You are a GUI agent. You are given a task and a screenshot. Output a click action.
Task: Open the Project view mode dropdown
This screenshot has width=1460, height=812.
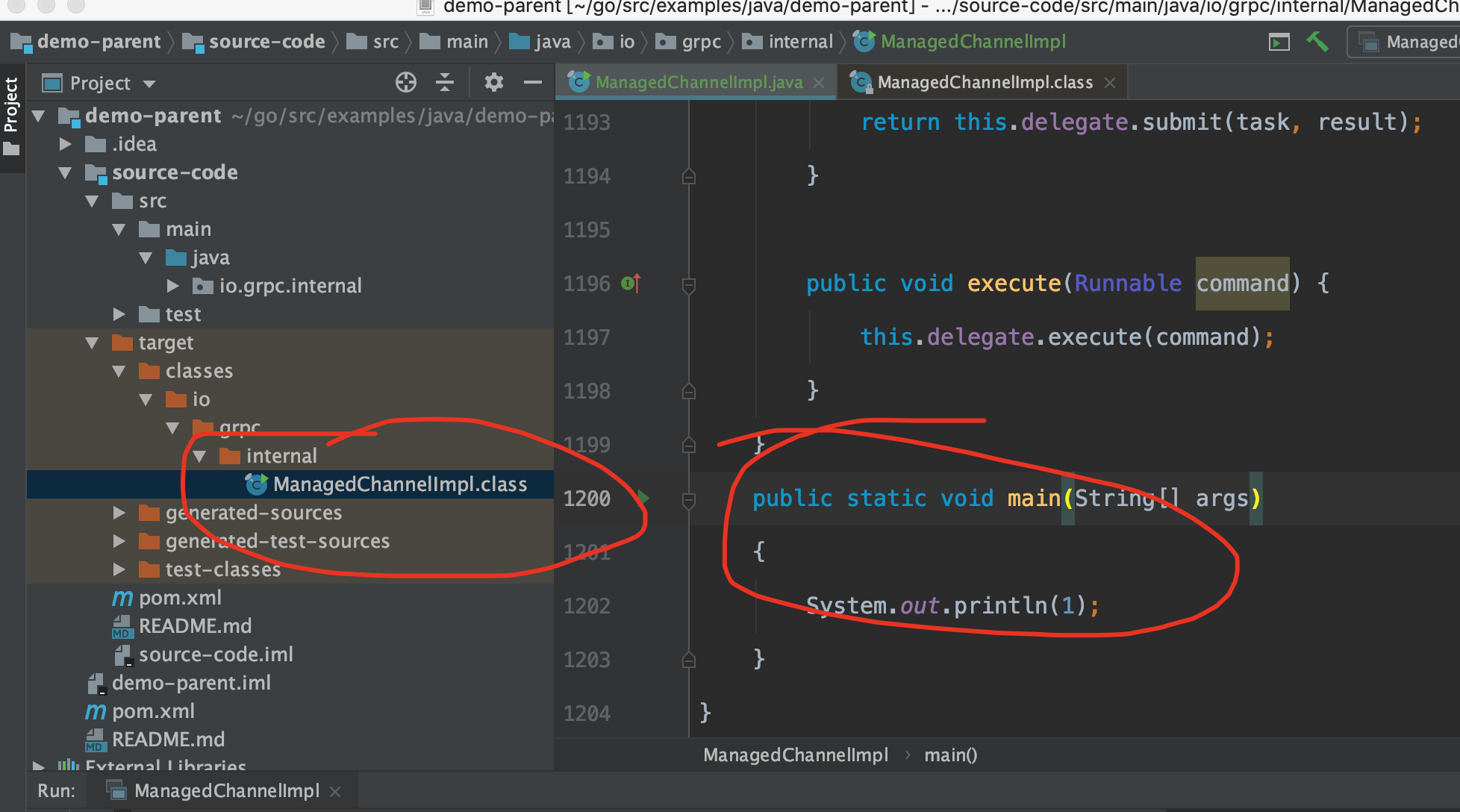tap(148, 83)
